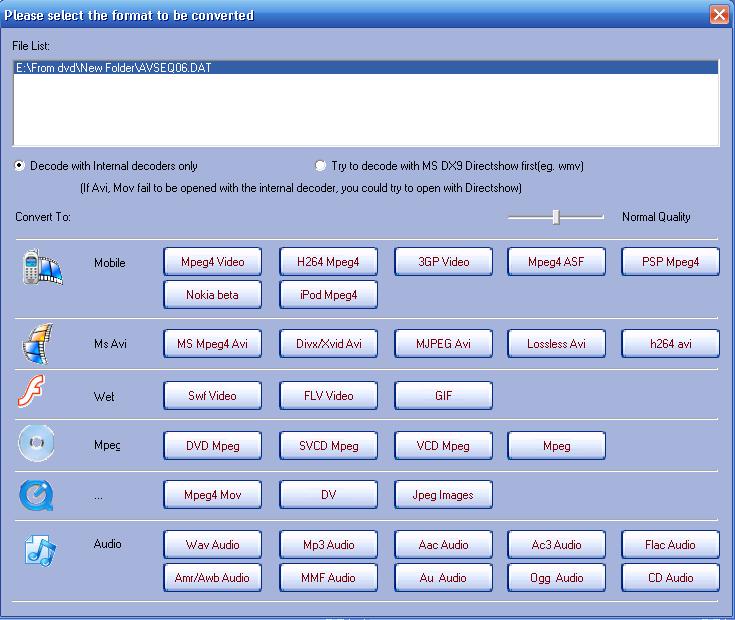Screen dimensions: 735x620
Task: Convert to Ogg Audio
Action: pyautogui.click(x=556, y=577)
